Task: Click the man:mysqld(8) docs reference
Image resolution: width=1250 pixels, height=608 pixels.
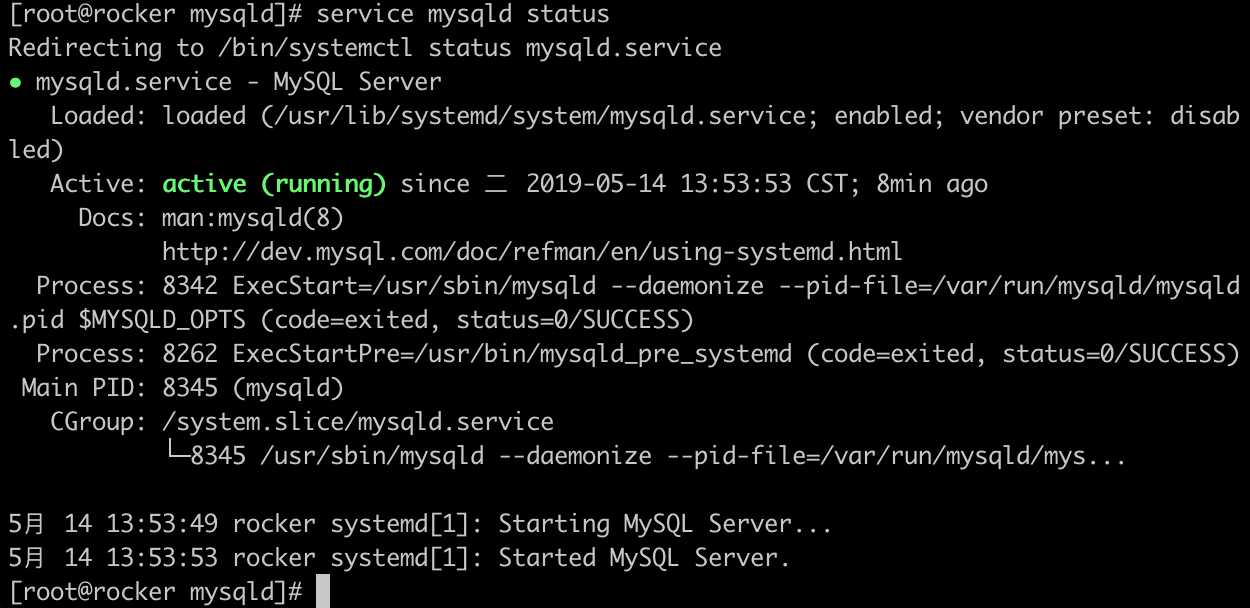Action: (253, 218)
